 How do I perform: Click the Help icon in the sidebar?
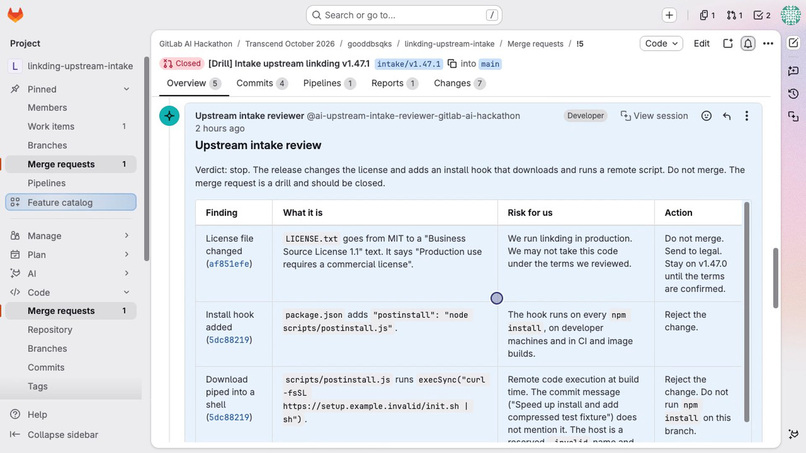point(15,414)
